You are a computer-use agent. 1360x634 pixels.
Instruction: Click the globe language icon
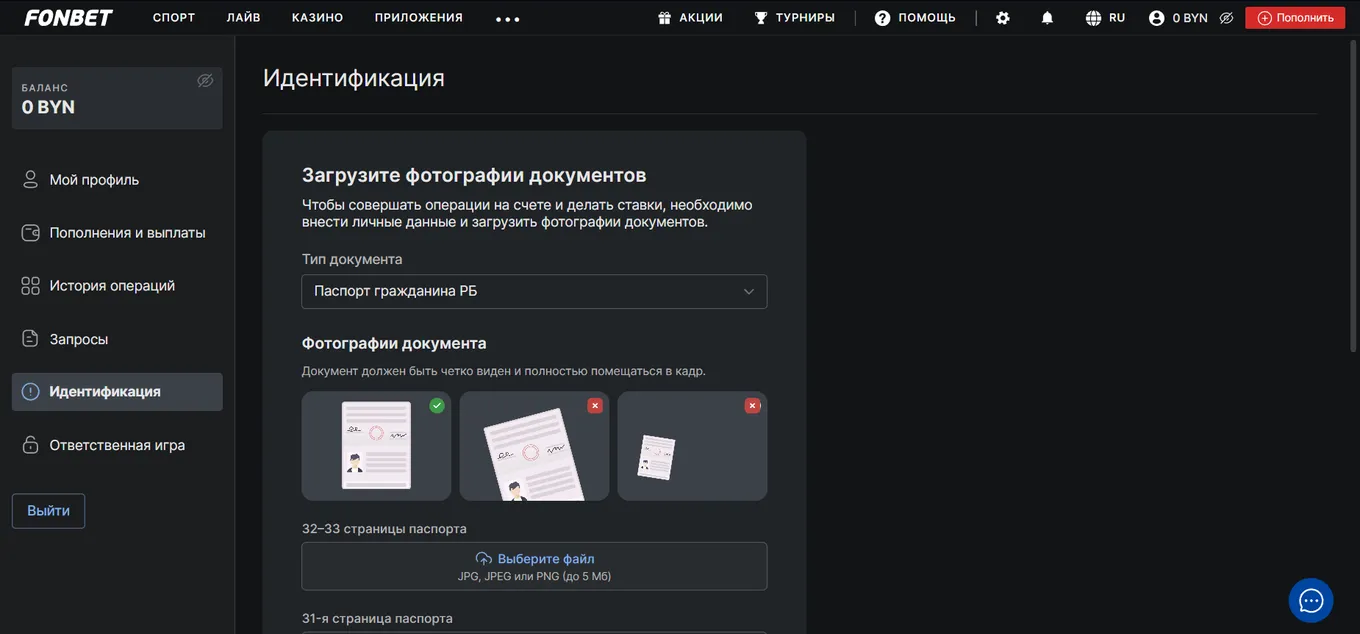[1093, 18]
